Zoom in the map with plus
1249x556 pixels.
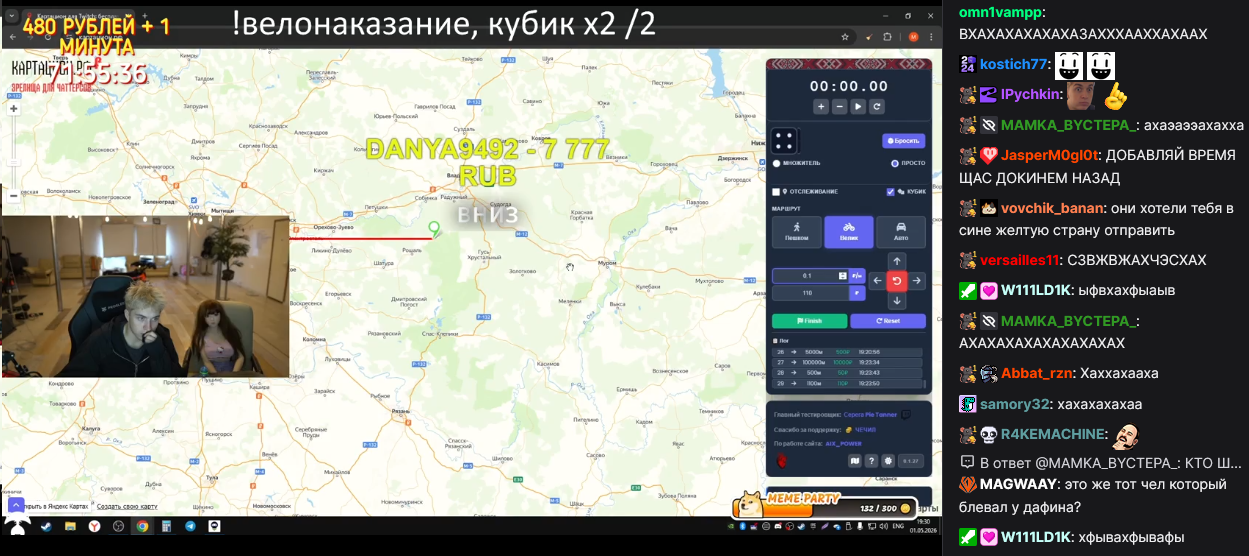pyautogui.click(x=13, y=109)
